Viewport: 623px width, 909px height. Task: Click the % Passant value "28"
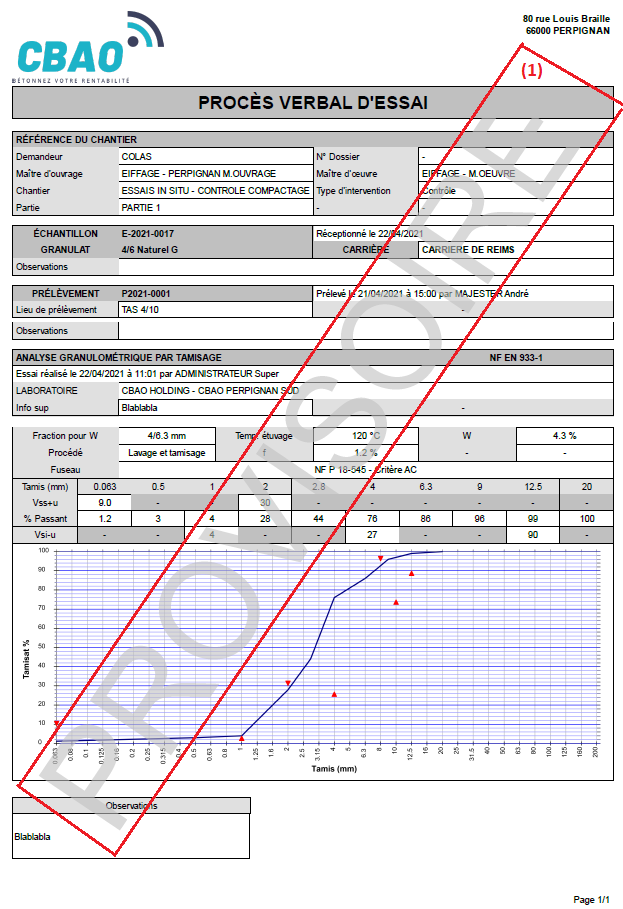click(265, 519)
